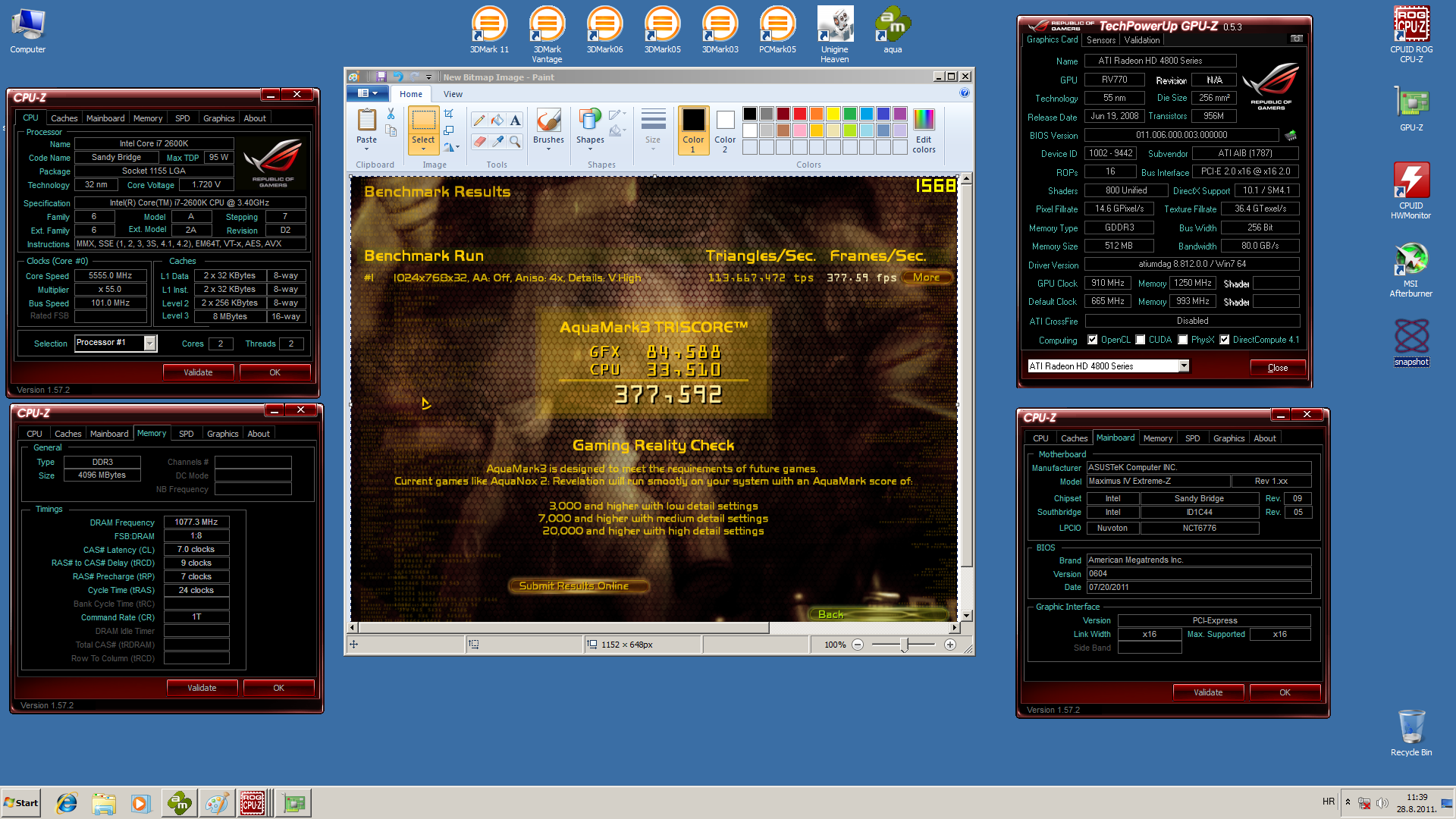
Task: Open PCMark05 desktop shortcut
Action: (777, 31)
